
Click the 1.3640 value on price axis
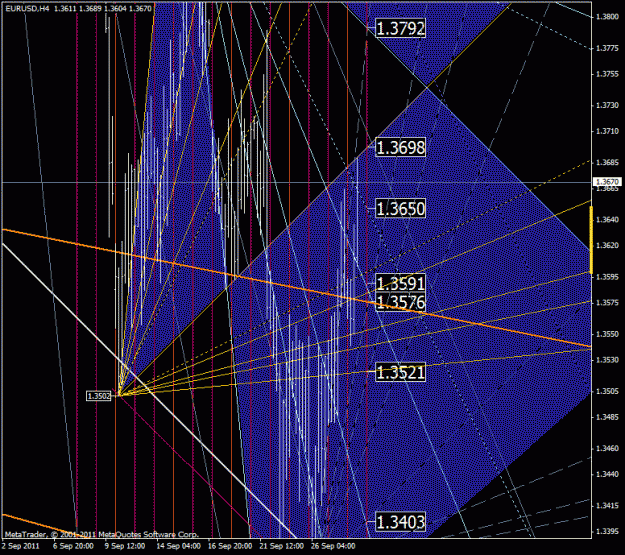point(607,220)
